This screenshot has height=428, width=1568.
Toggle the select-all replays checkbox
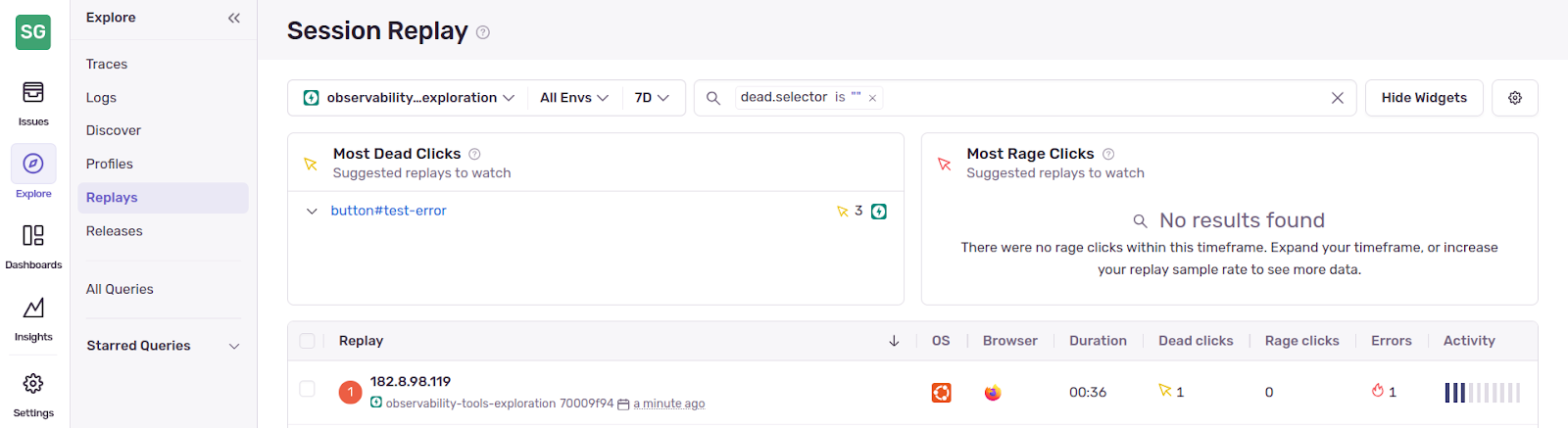coord(308,341)
